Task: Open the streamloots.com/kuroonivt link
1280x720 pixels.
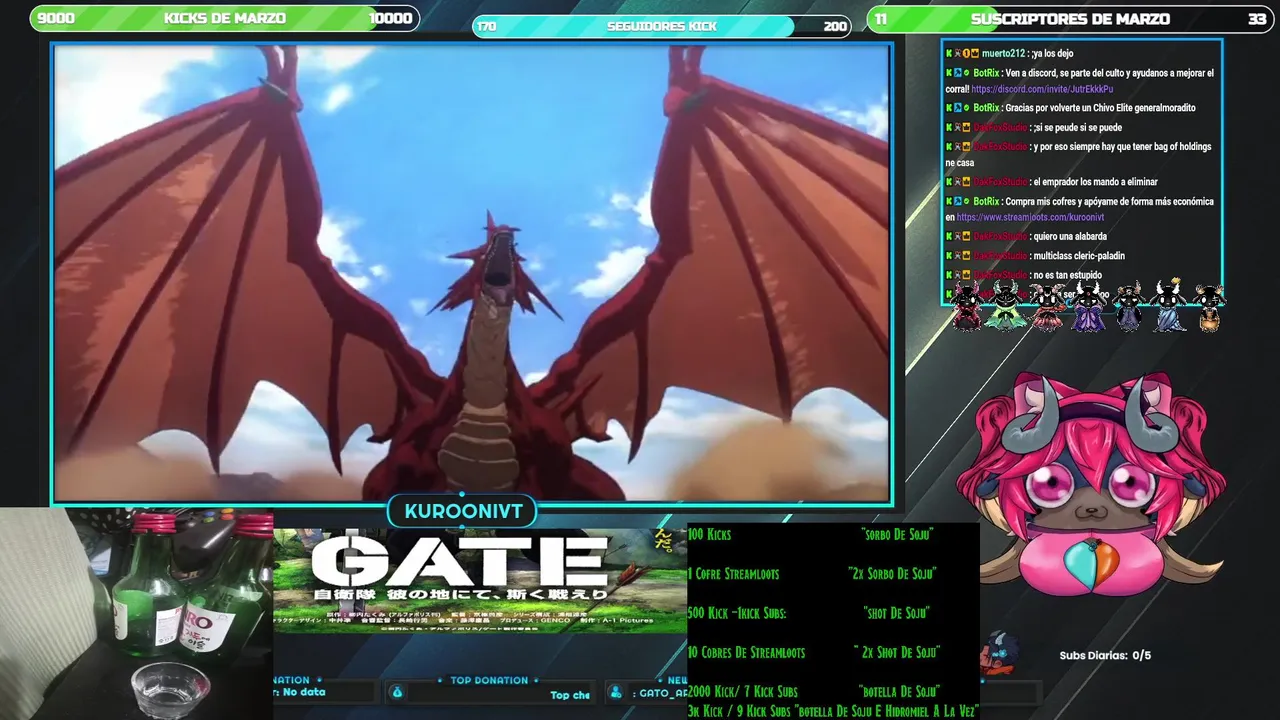Action: tap(1030, 217)
